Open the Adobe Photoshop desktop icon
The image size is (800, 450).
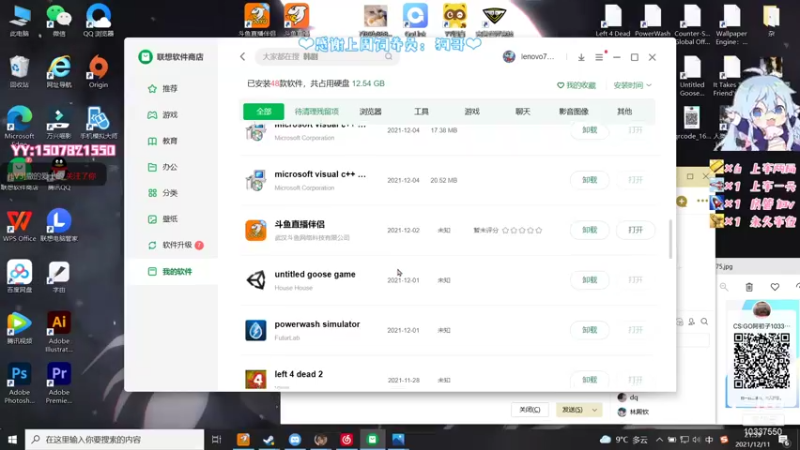(19, 383)
